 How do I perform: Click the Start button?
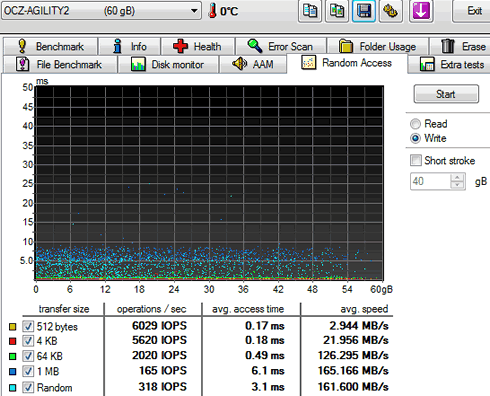tap(446, 94)
